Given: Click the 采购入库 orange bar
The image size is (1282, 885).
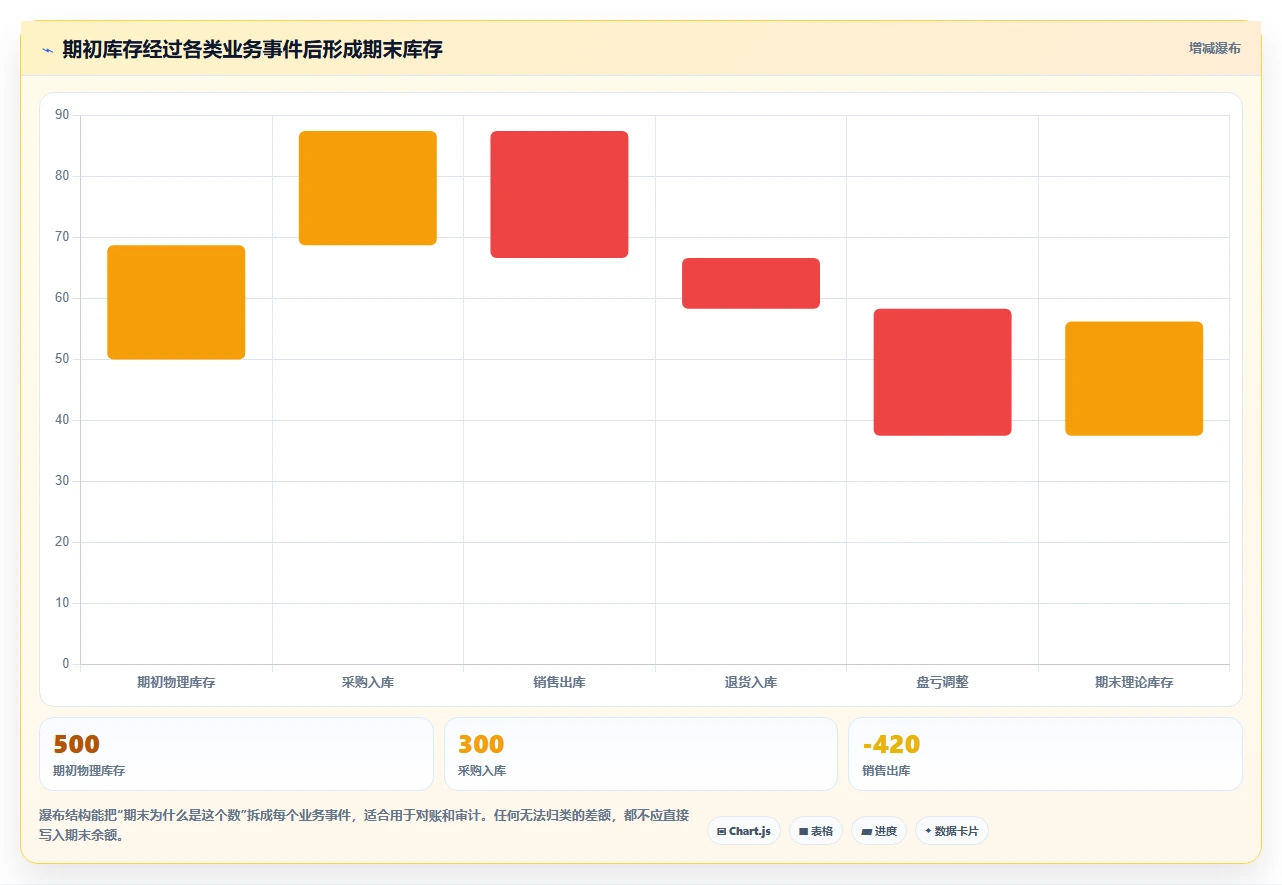Looking at the screenshot, I should pyautogui.click(x=368, y=188).
